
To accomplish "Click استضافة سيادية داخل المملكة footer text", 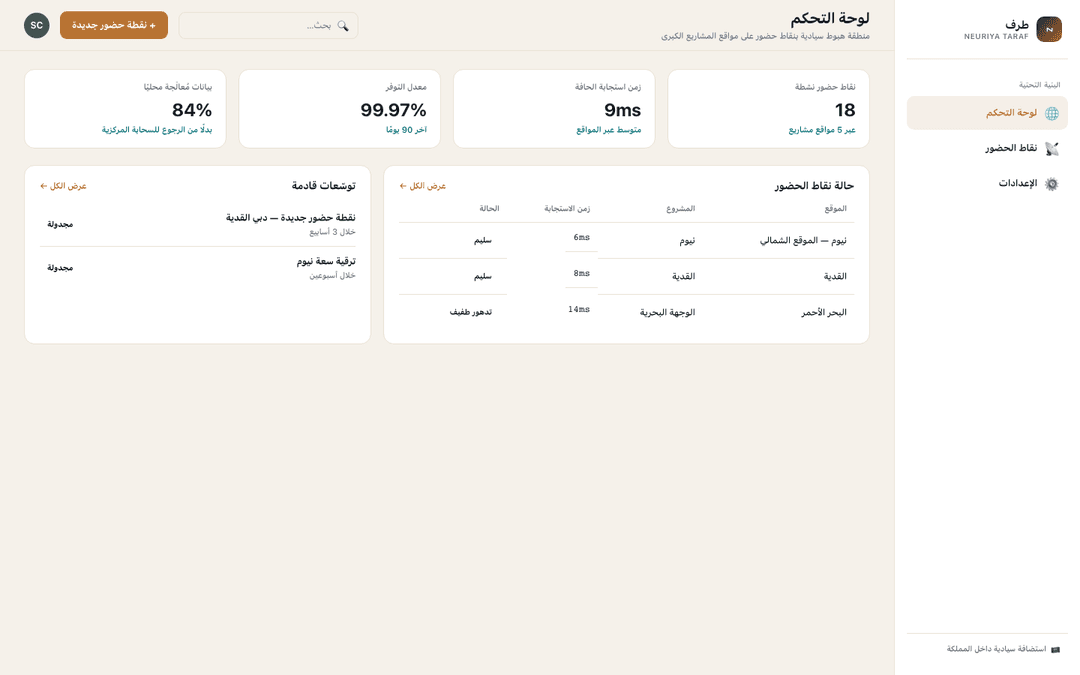I will [996, 650].
